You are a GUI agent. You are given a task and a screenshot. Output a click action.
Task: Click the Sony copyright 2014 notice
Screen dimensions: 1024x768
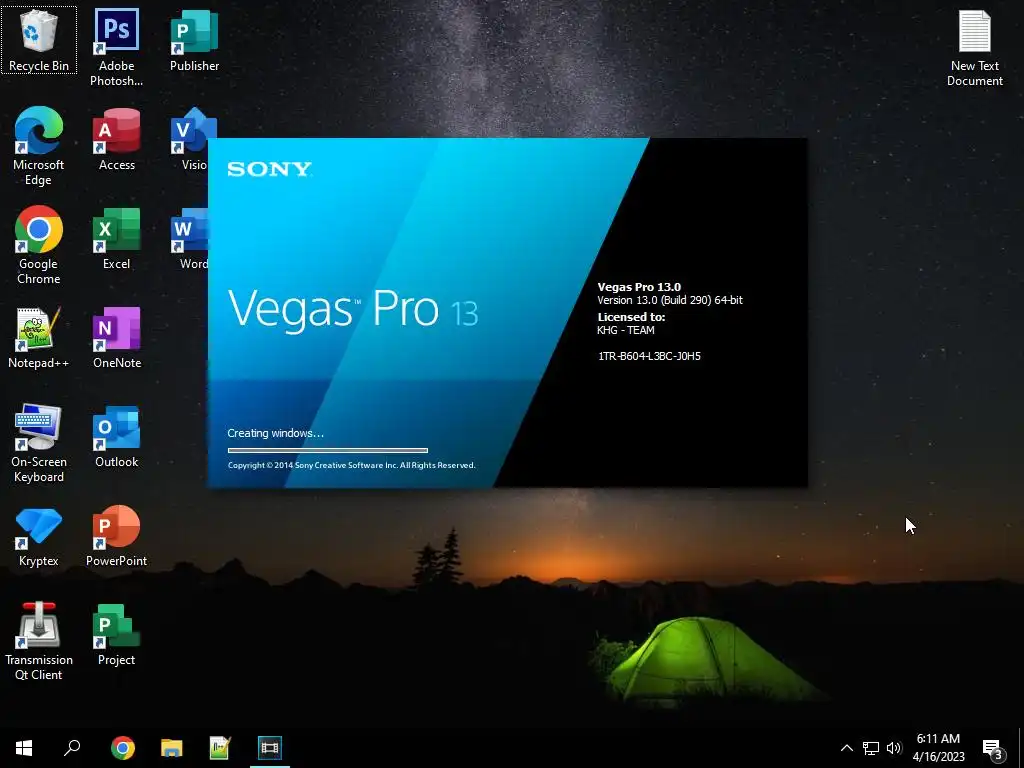(351, 465)
